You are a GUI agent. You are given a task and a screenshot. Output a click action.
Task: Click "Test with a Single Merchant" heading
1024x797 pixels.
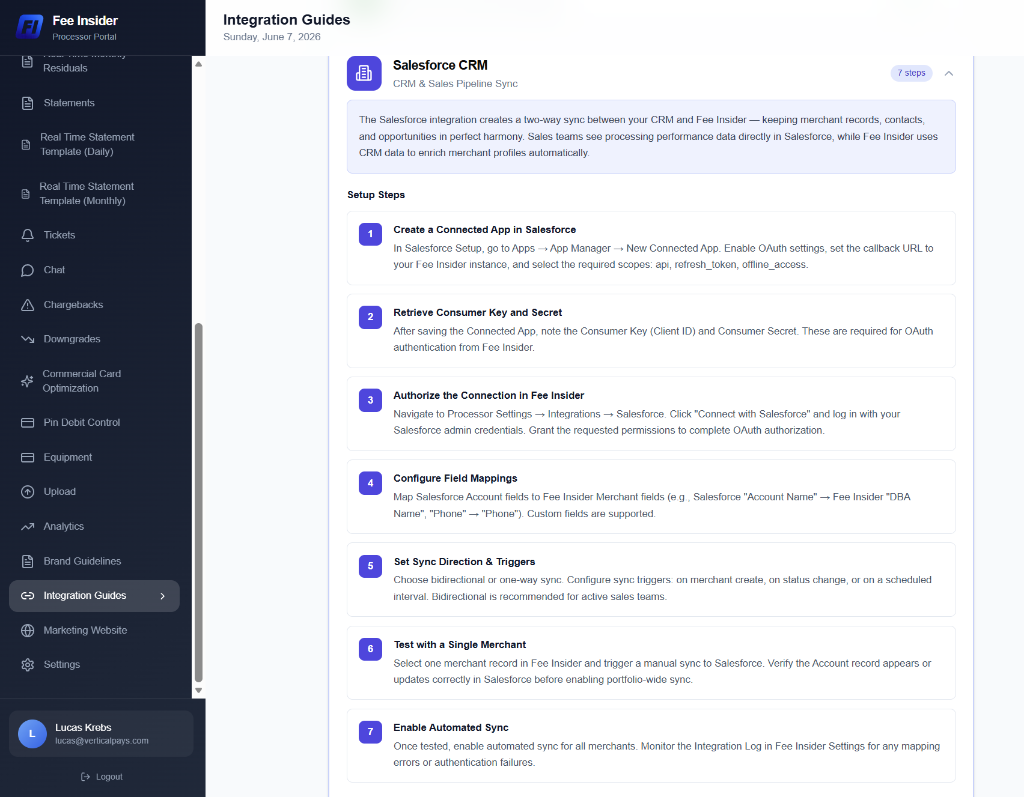click(460, 645)
